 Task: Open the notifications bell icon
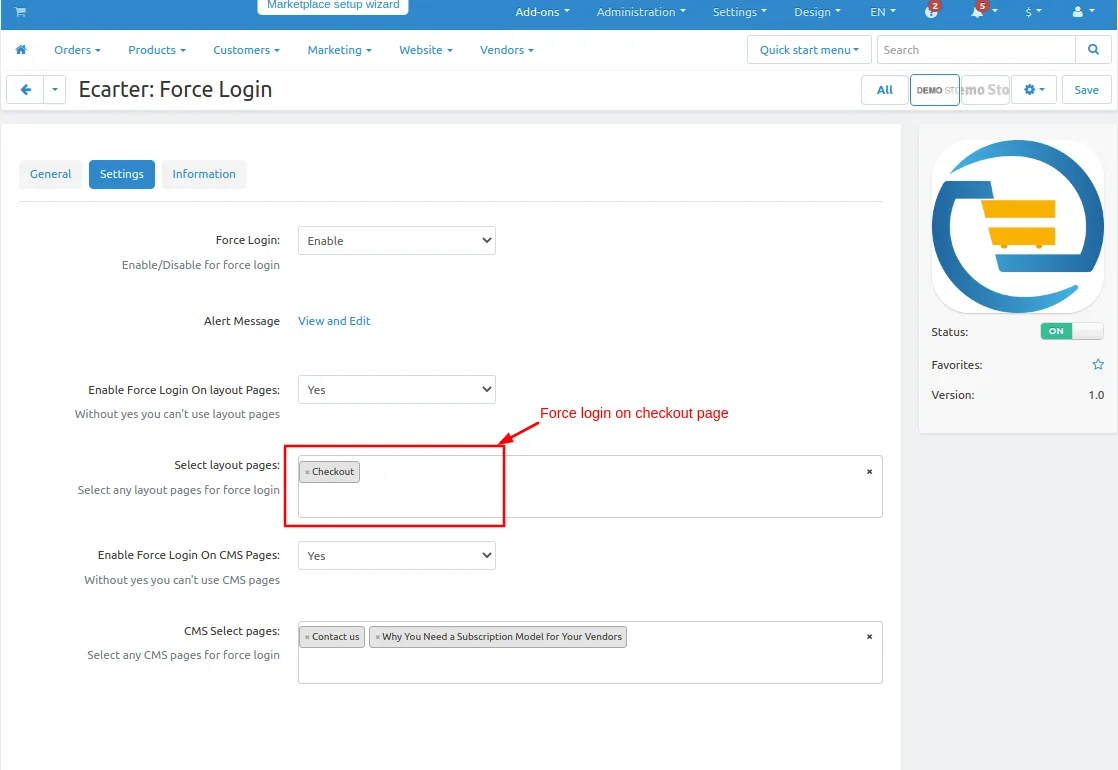point(977,11)
